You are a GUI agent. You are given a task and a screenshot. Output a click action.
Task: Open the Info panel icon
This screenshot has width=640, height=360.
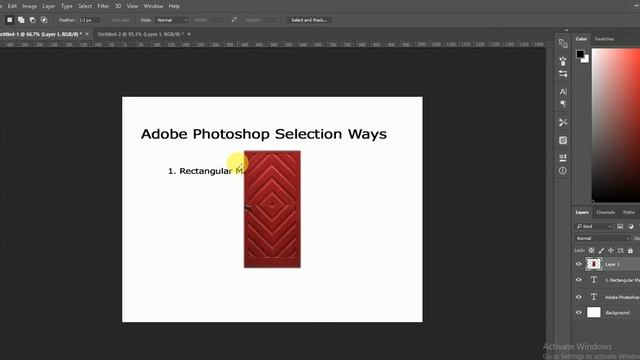(x=563, y=171)
